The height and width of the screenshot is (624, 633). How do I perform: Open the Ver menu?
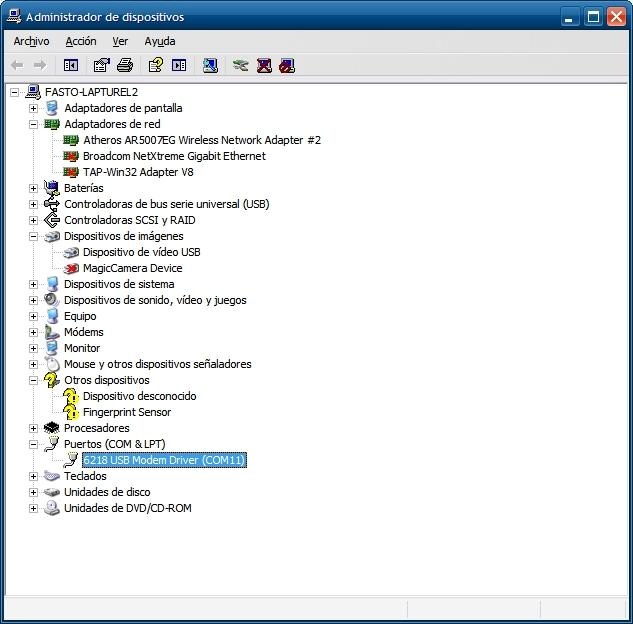(120, 41)
